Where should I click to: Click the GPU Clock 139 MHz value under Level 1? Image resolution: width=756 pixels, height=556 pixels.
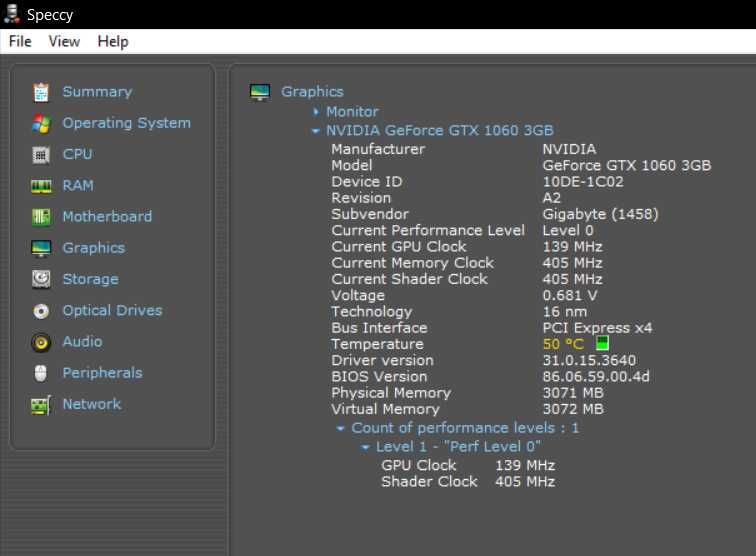tap(525, 465)
